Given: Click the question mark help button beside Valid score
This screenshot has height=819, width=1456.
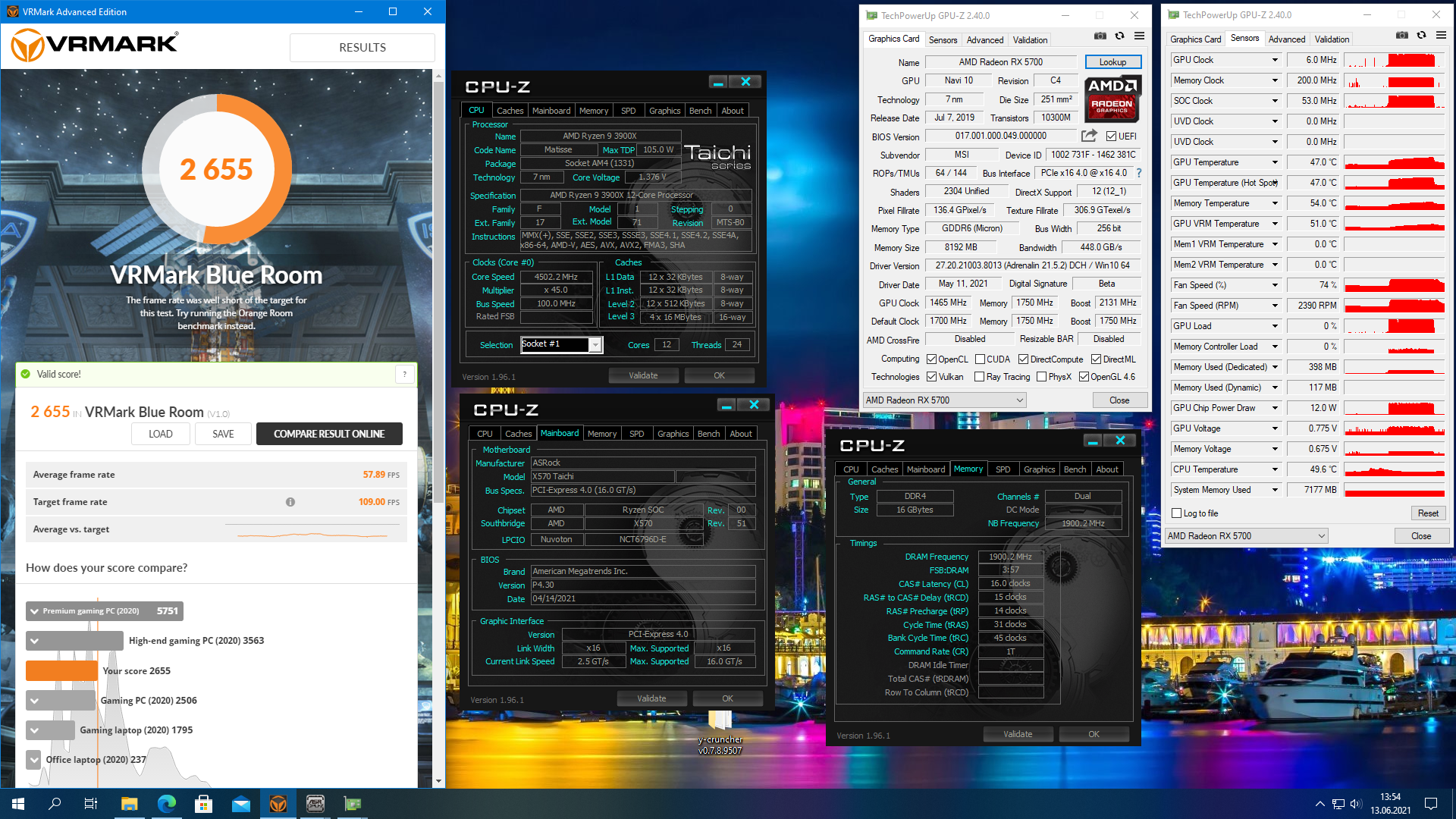Looking at the screenshot, I should click(405, 374).
